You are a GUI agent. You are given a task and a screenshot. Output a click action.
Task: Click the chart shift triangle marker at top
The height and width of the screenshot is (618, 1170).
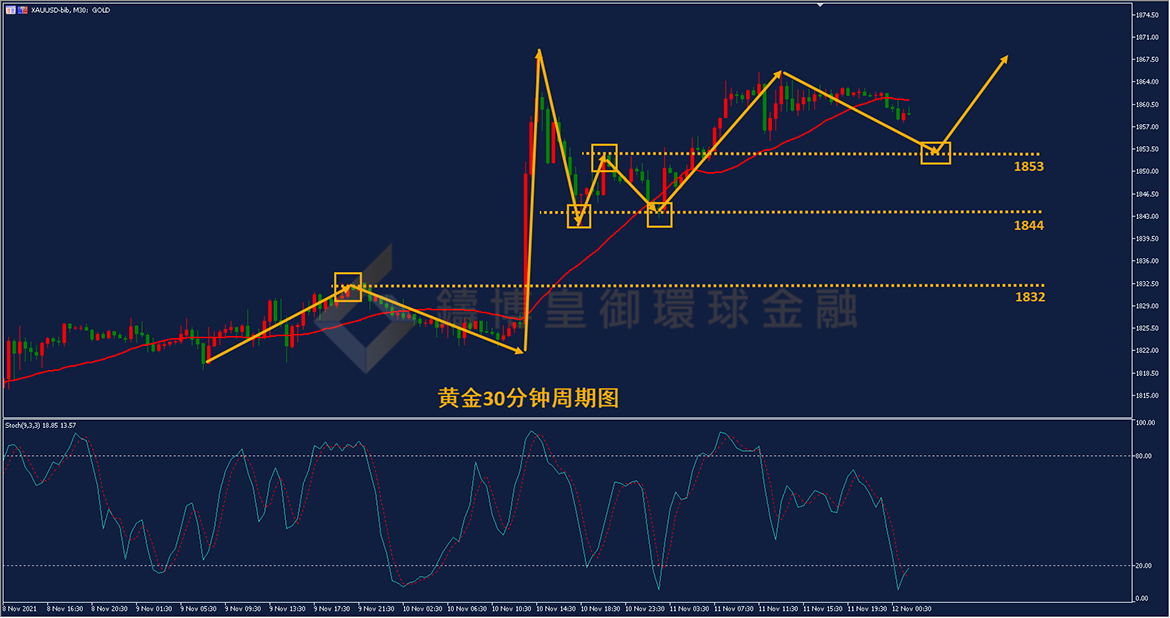coord(820,5)
